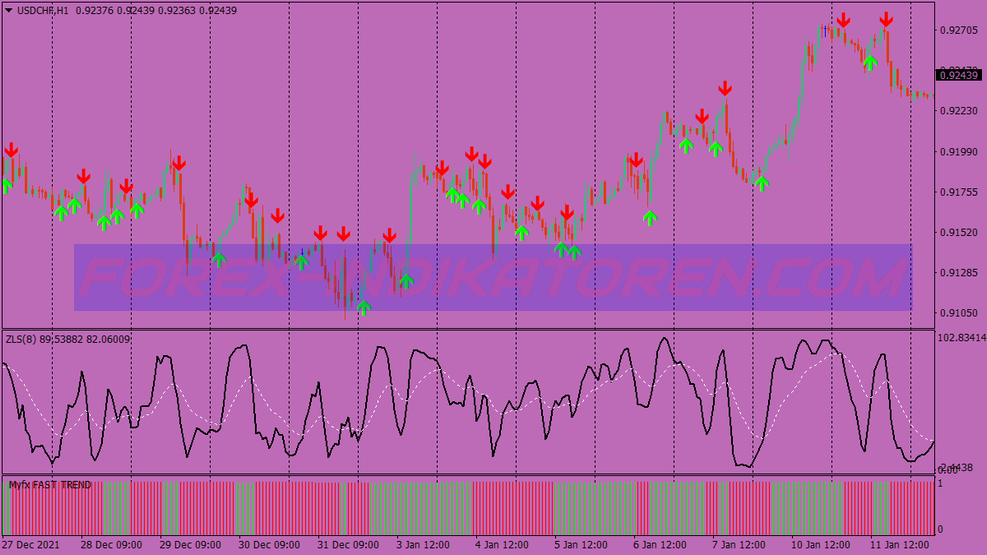The width and height of the screenshot is (987, 555).
Task: Click the 31 Dec 09:00 time label
Action: pyautogui.click(x=348, y=545)
